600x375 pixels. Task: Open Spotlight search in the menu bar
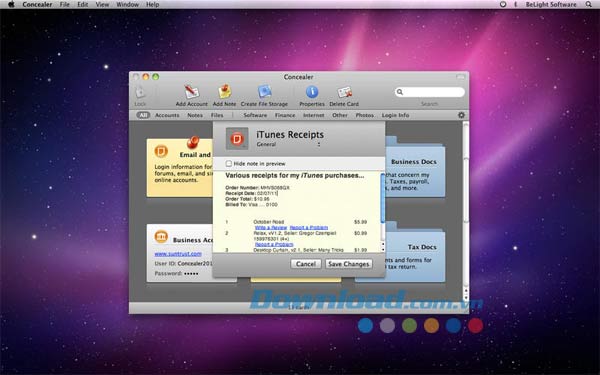pyautogui.click(x=589, y=5)
